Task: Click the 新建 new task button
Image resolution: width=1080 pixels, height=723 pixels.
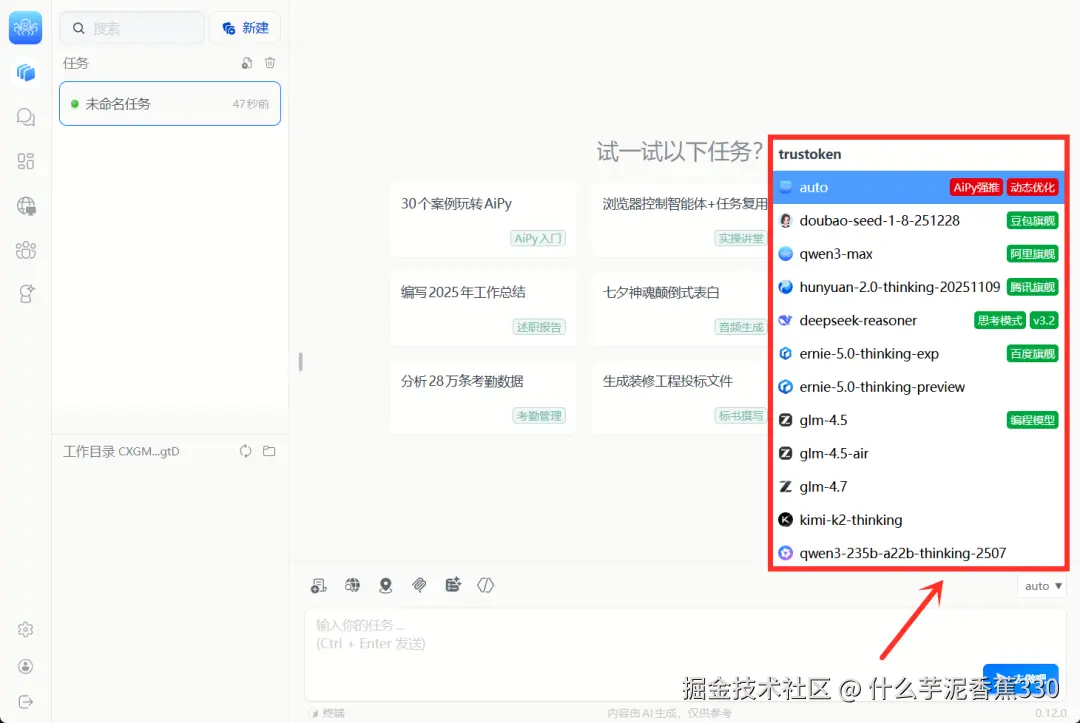Action: (x=245, y=28)
